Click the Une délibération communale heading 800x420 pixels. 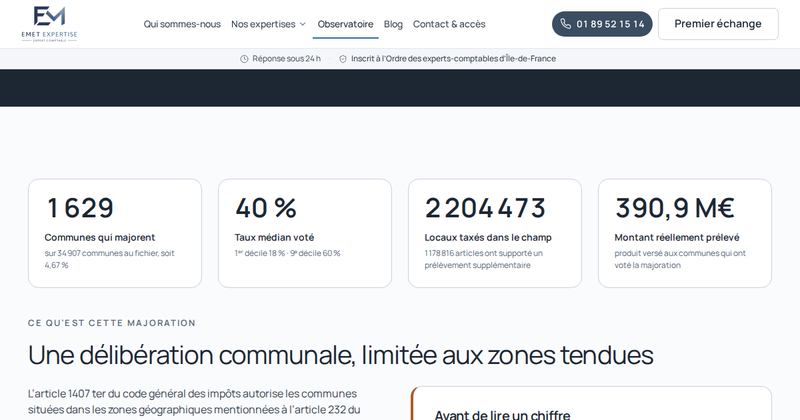pyautogui.click(x=340, y=355)
